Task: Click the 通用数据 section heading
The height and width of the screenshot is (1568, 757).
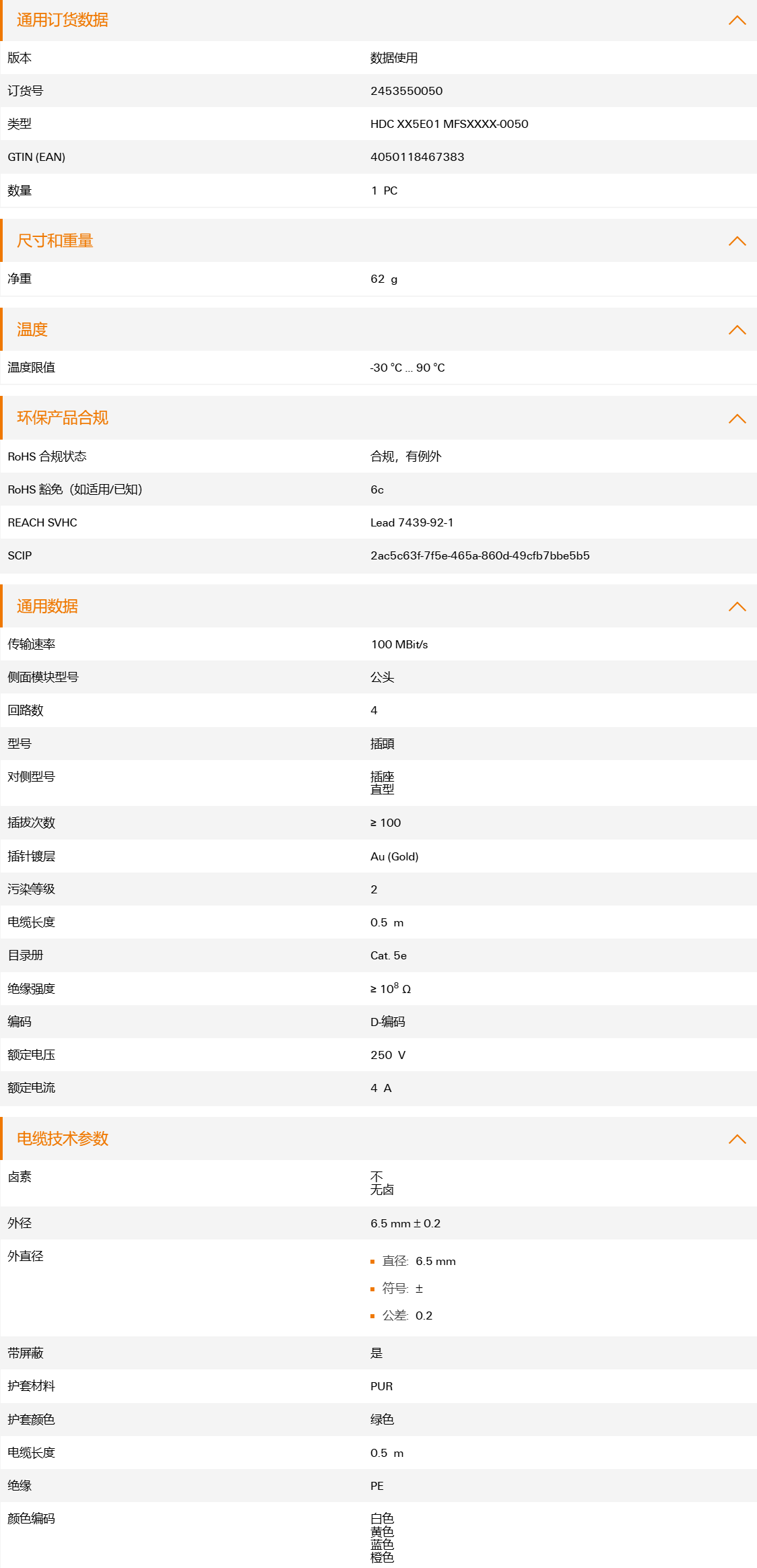Action: pyautogui.click(x=47, y=607)
